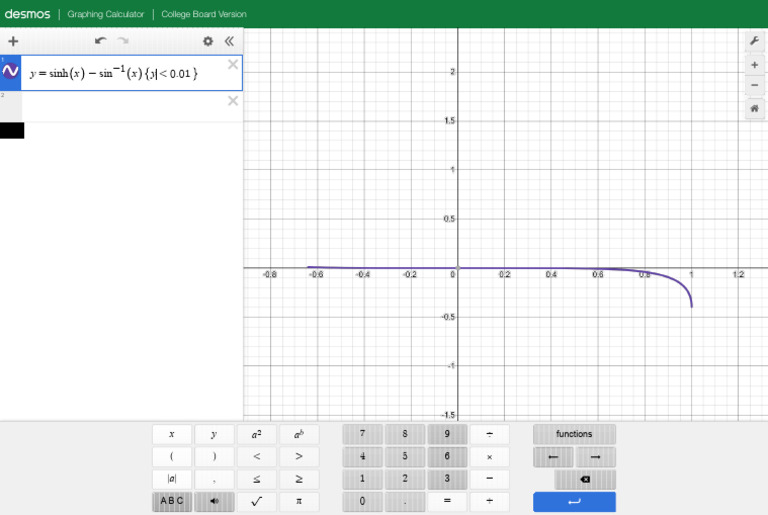Reset graph to default home view
Image resolution: width=768 pixels, height=515 pixels.
(754, 108)
